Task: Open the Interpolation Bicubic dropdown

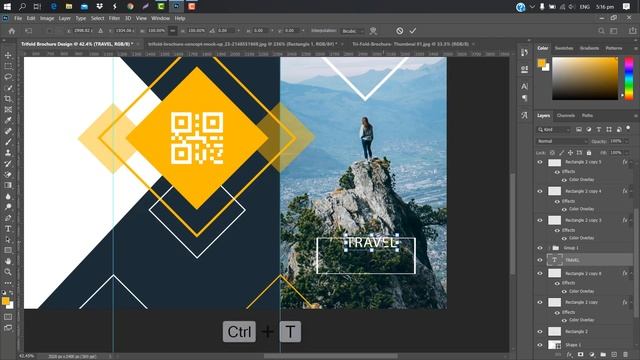Action: 352,31
